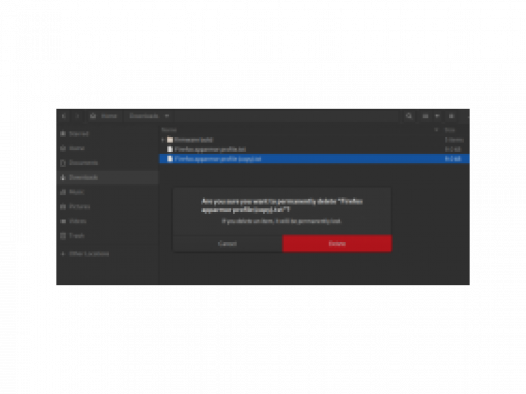Toggle list view icon in header bar
526x394 pixels.
click(x=425, y=116)
